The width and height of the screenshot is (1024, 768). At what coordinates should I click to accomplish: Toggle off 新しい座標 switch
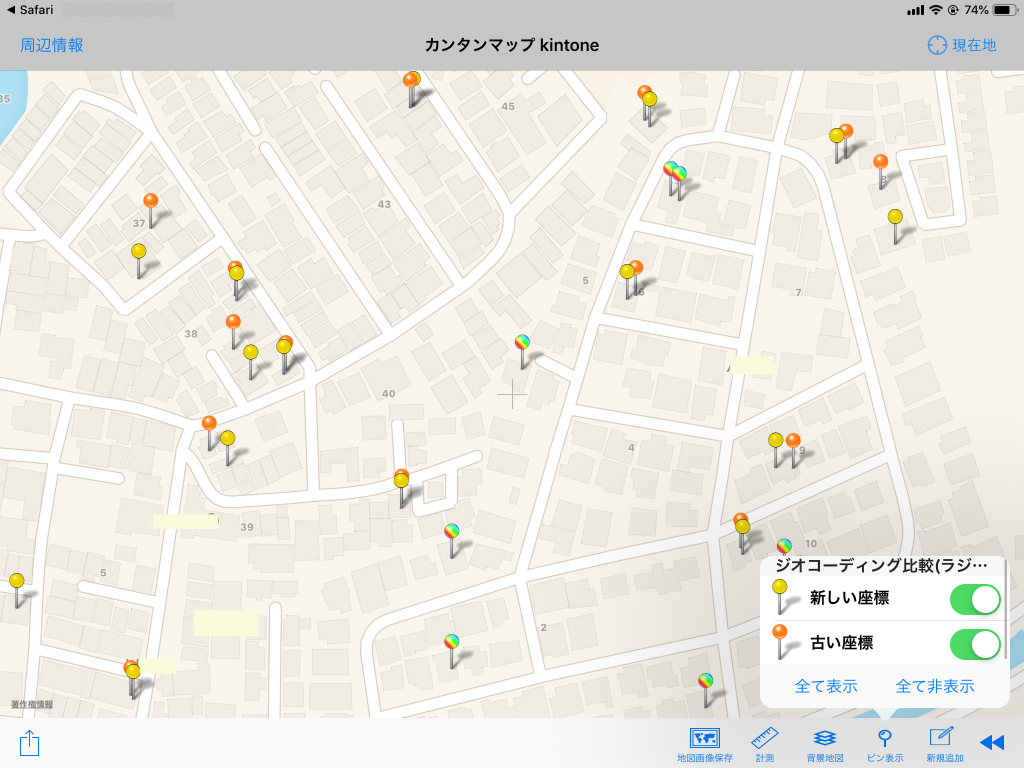click(x=975, y=599)
